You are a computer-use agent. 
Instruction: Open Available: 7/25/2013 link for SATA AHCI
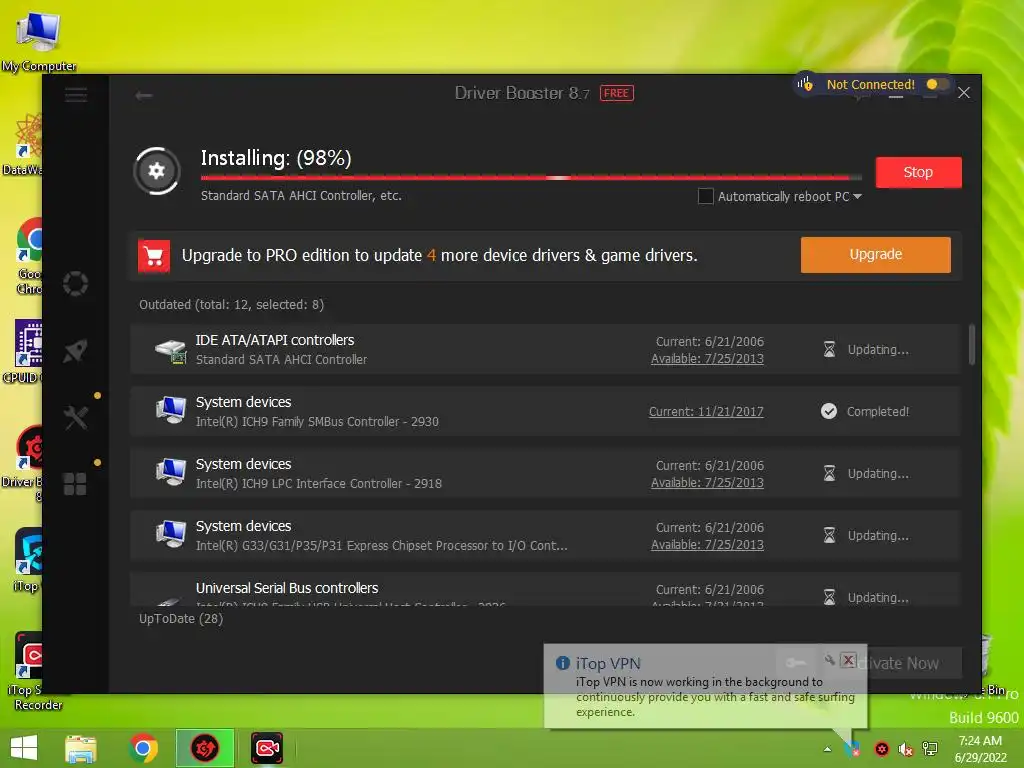pos(707,359)
